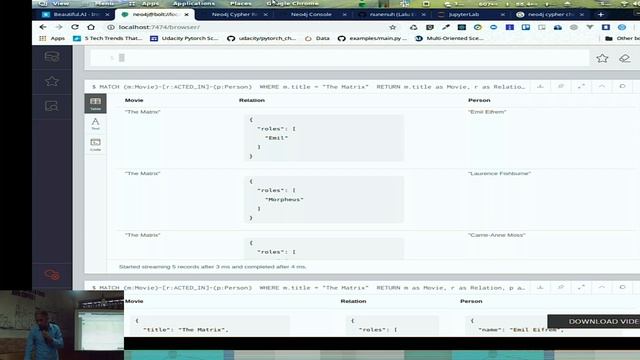Bookmark this page with address bar star
Image resolution: width=640 pixels, height=360 pixels.
click(x=393, y=27)
